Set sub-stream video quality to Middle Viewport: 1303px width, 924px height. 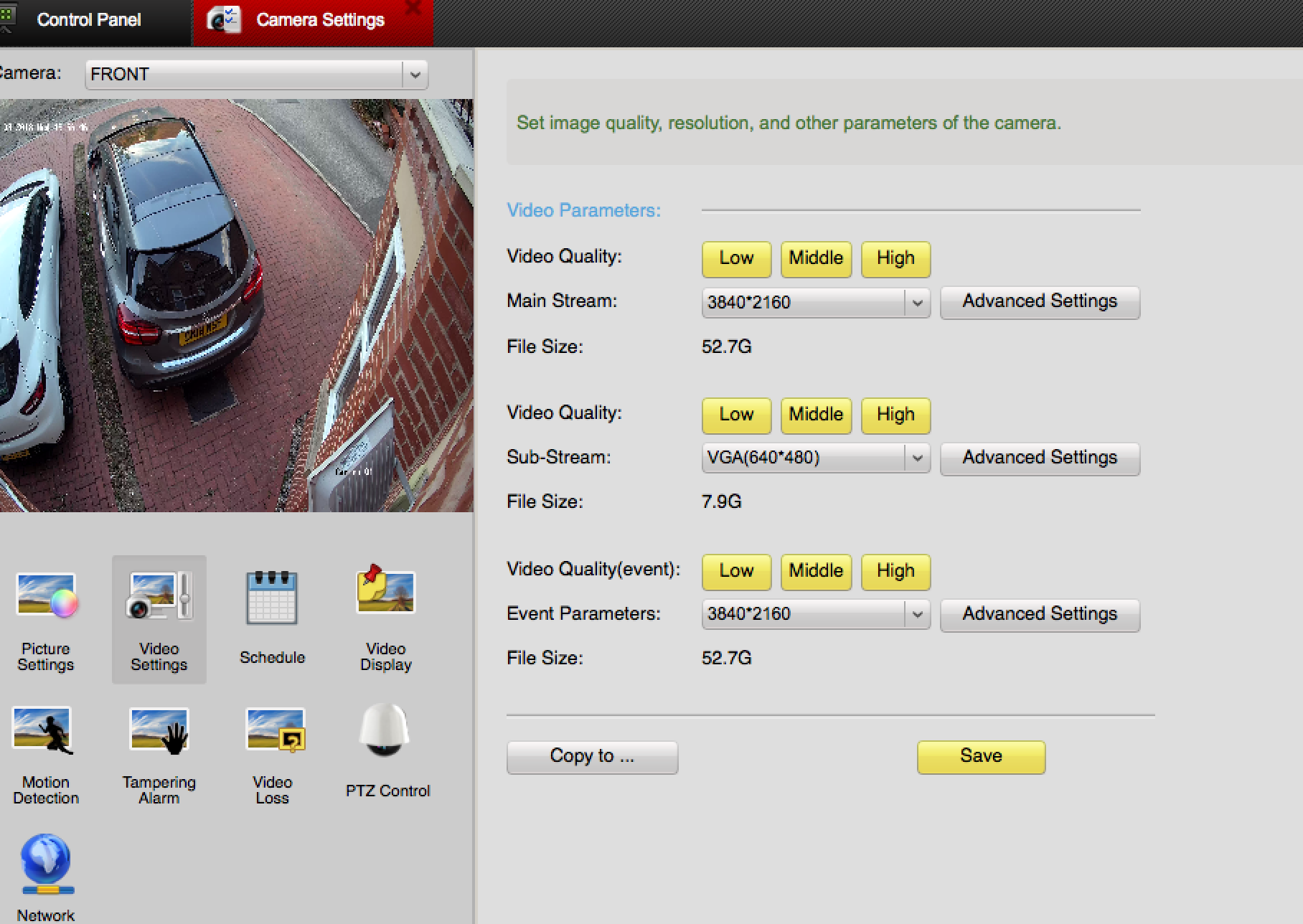(x=816, y=415)
